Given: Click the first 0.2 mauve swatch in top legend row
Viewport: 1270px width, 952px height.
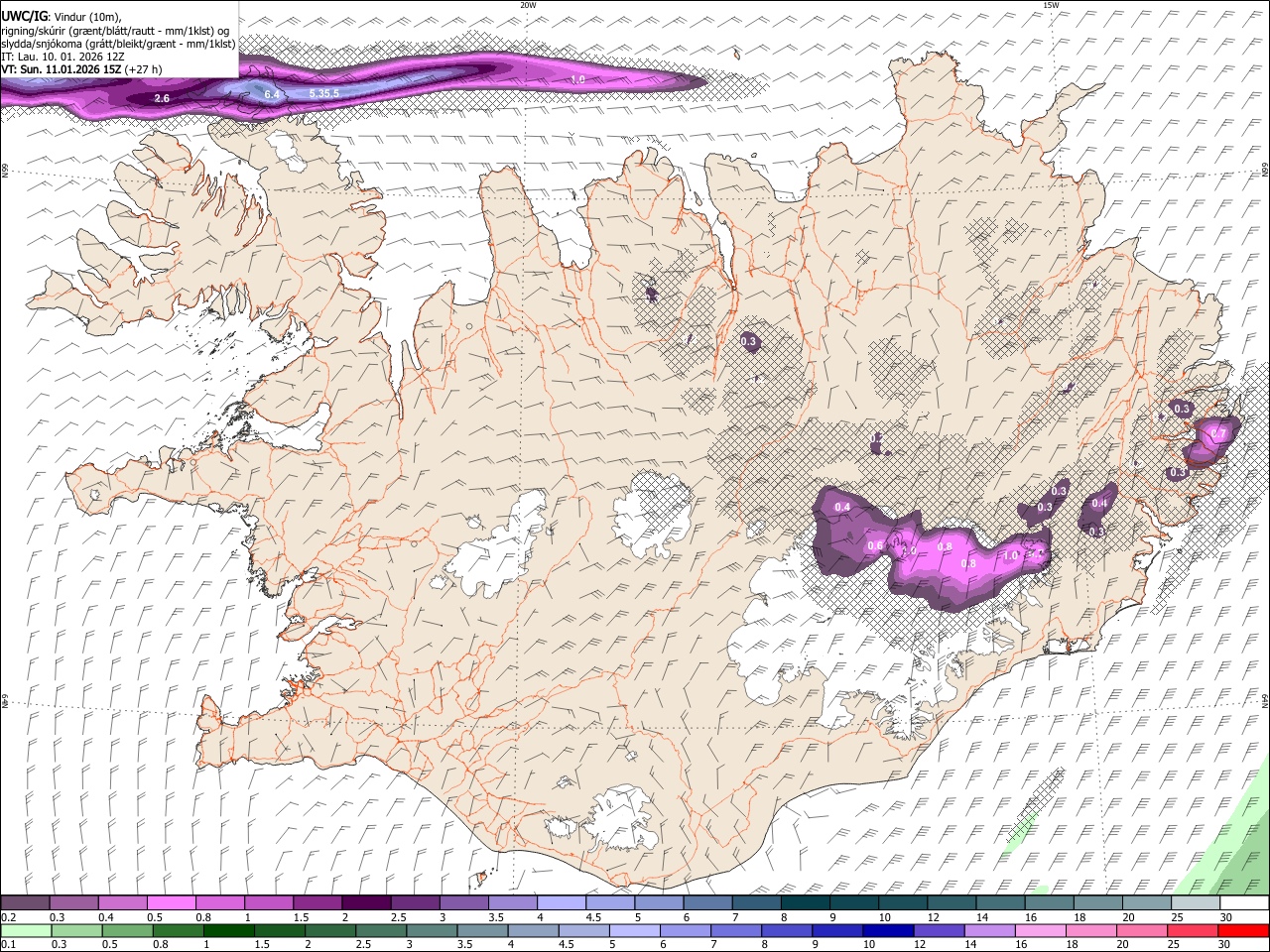Looking at the screenshot, I should pyautogui.click(x=25, y=903).
